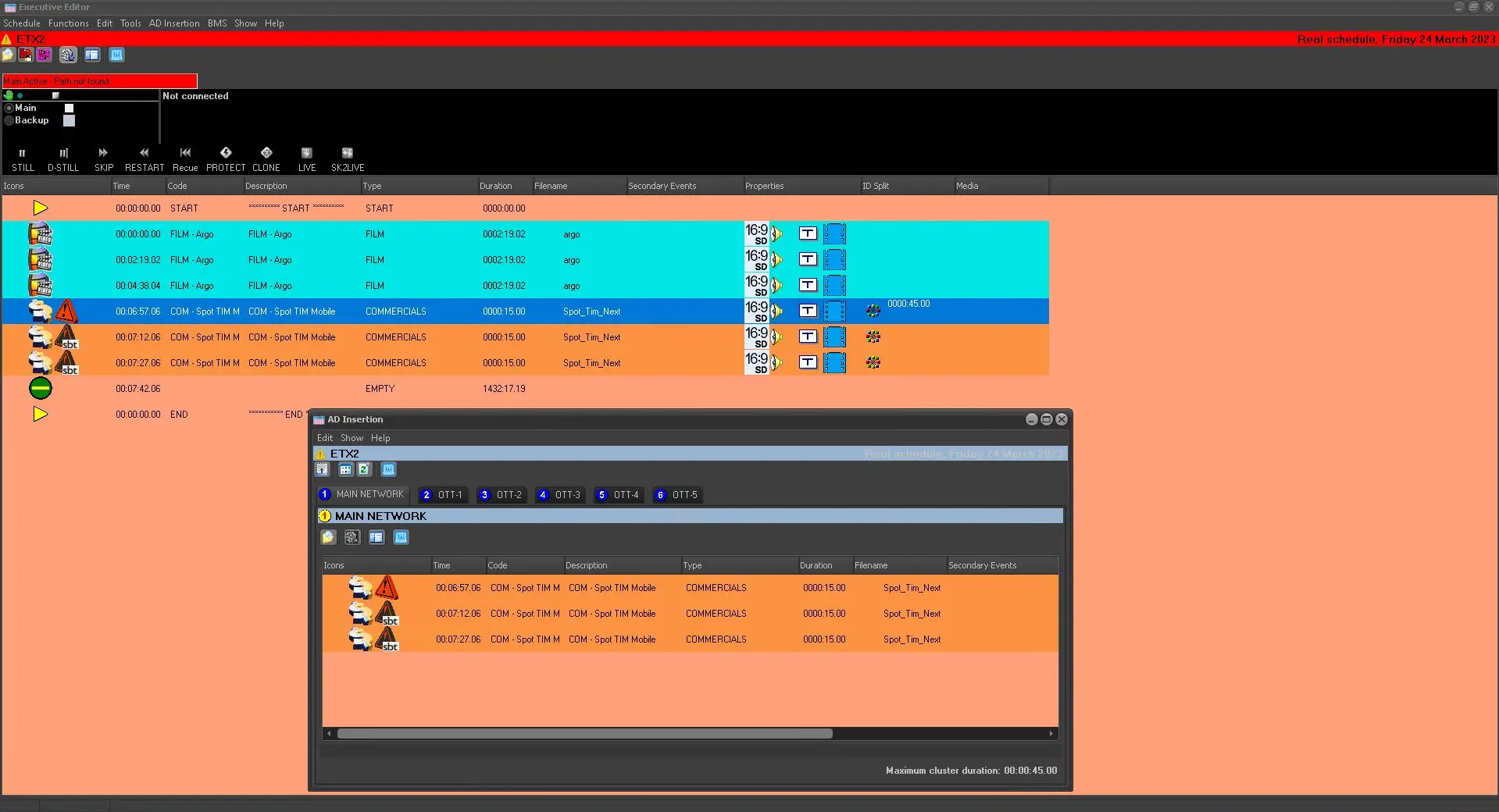The height and width of the screenshot is (812, 1499).
Task: Select the EMPTY row in the schedule
Action: click(380, 389)
